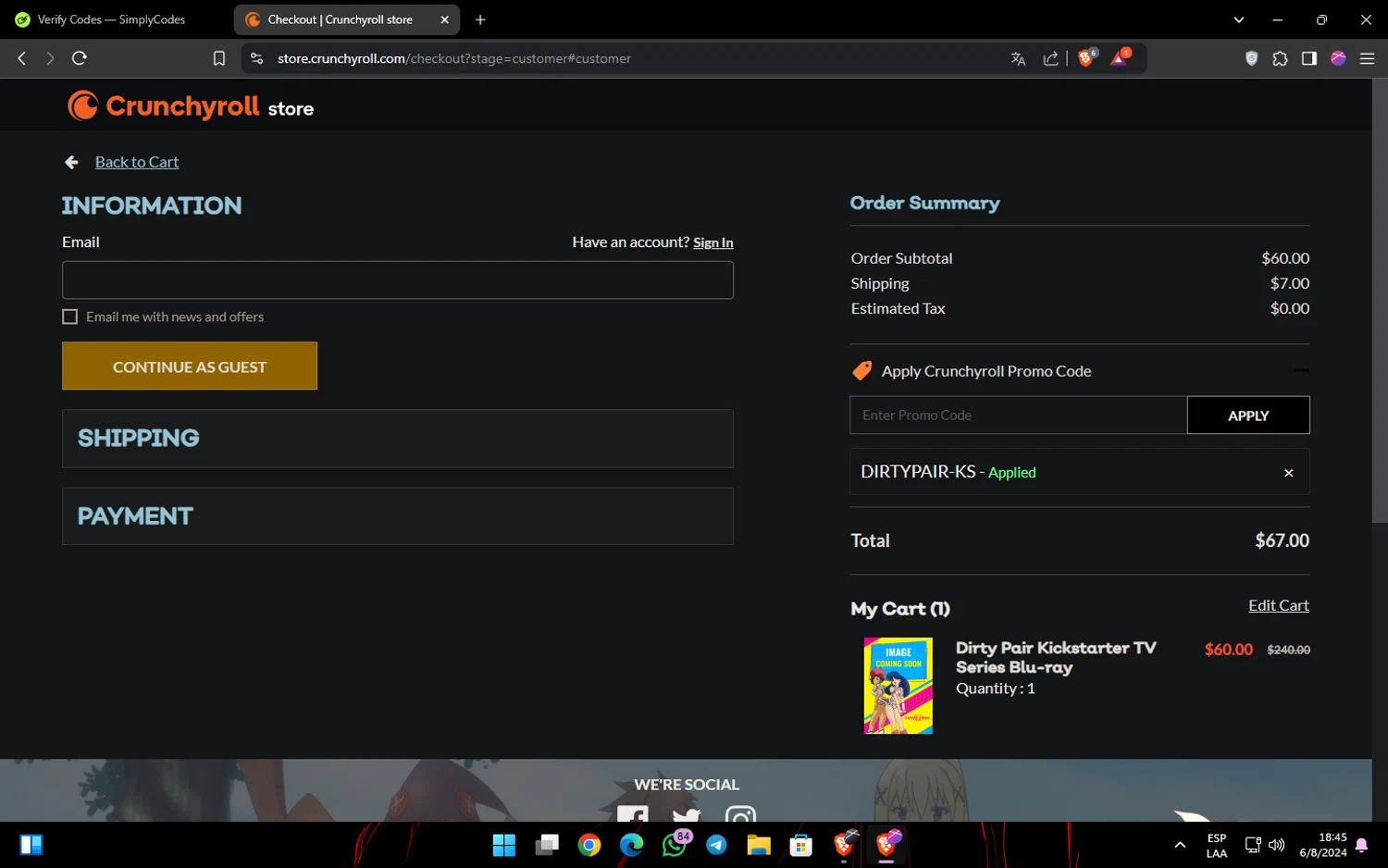
Task: Click the page vertical scrollbar
Action: (x=1380, y=301)
